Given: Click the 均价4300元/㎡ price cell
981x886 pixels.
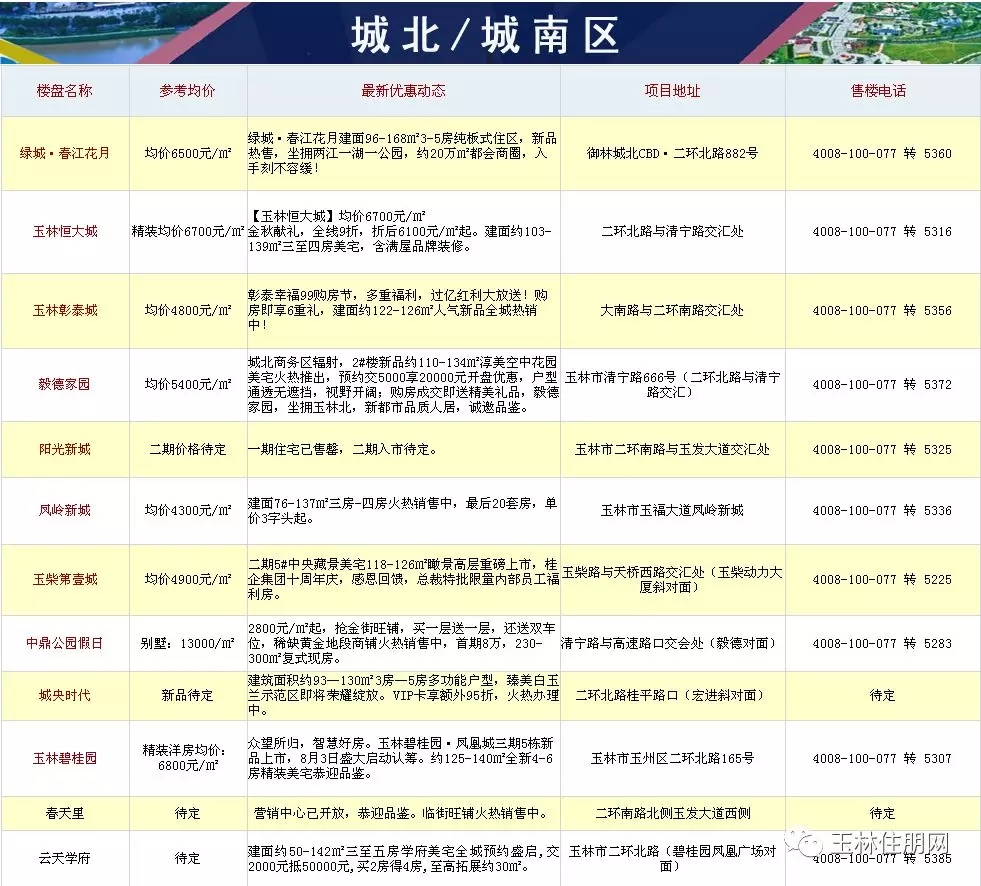Looking at the screenshot, I should (188, 511).
